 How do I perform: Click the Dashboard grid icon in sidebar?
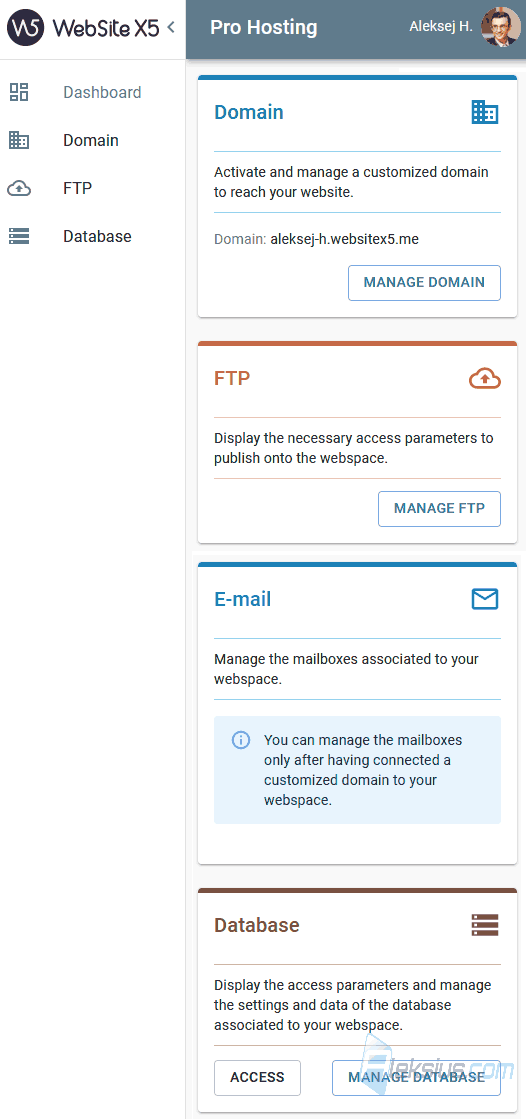(x=19, y=92)
